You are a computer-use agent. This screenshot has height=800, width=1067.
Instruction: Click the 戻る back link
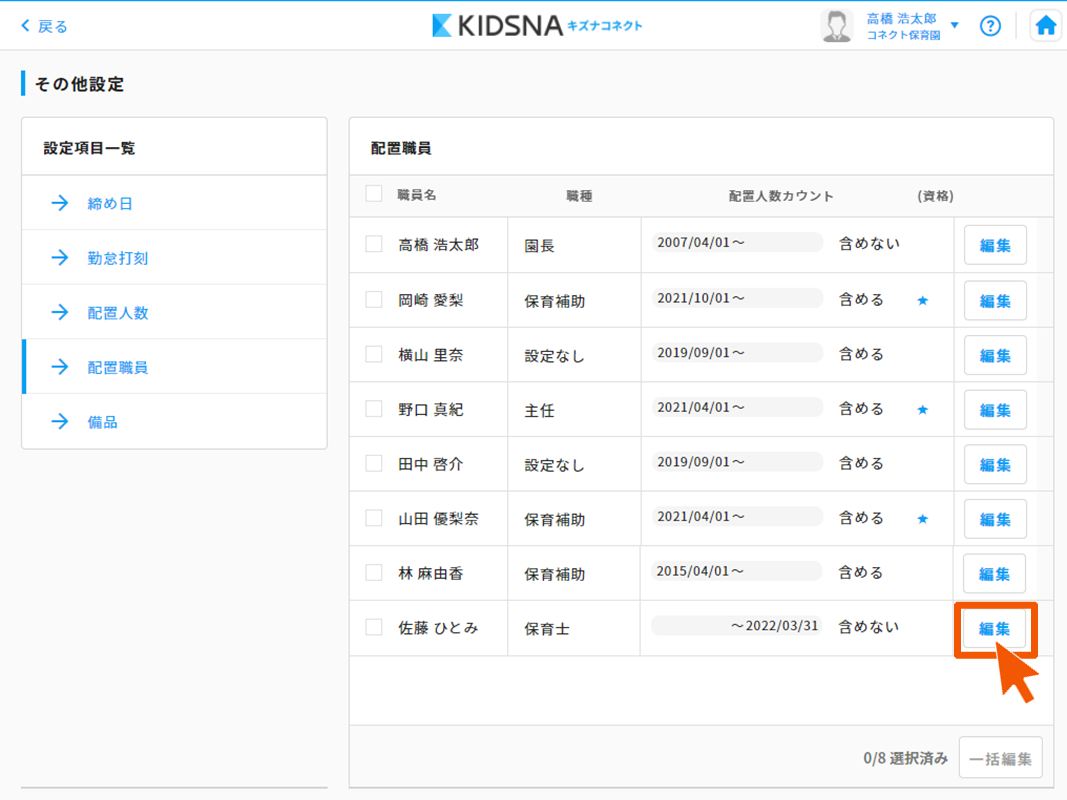pos(45,26)
